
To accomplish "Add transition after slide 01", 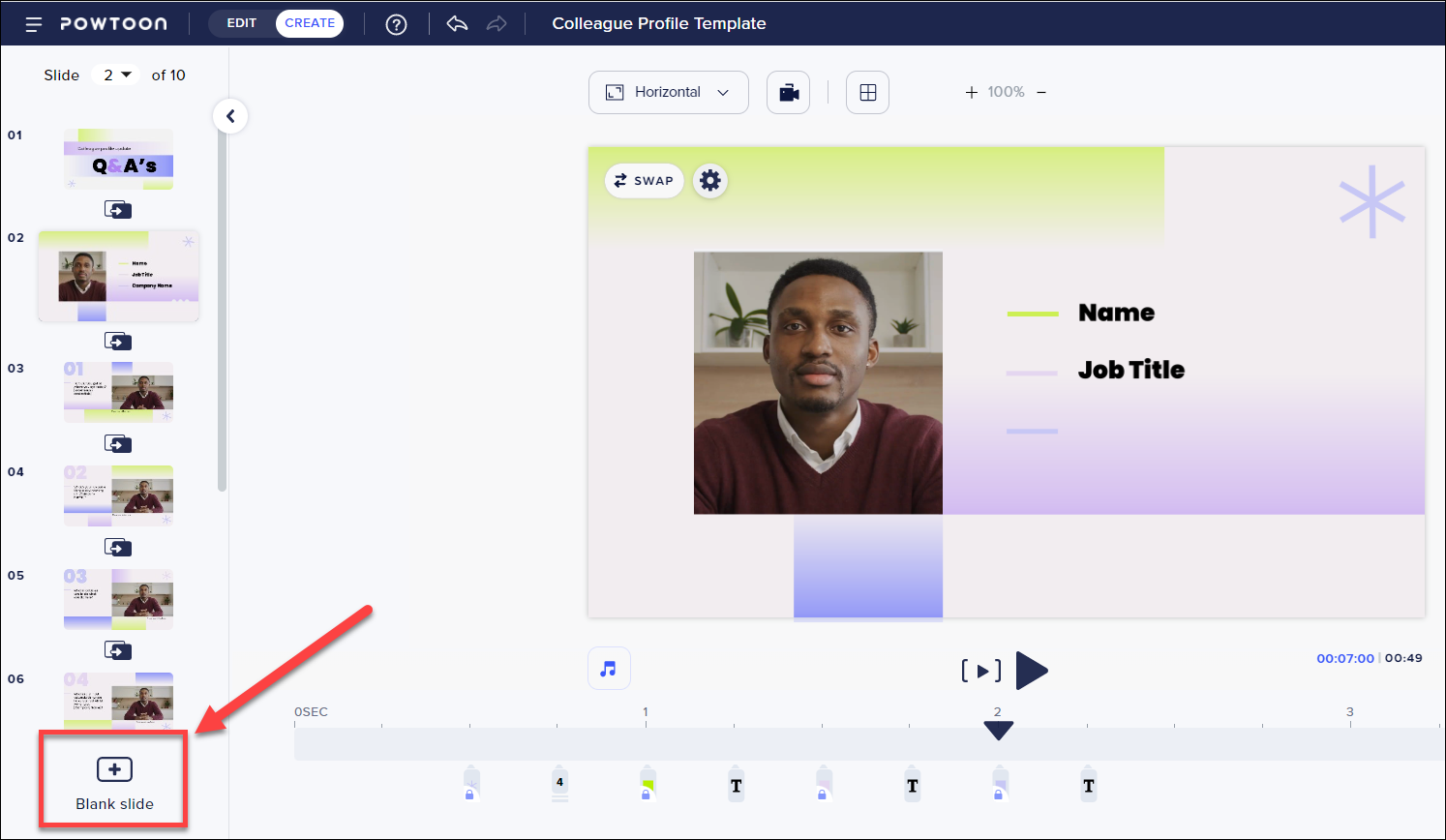I will [118, 210].
